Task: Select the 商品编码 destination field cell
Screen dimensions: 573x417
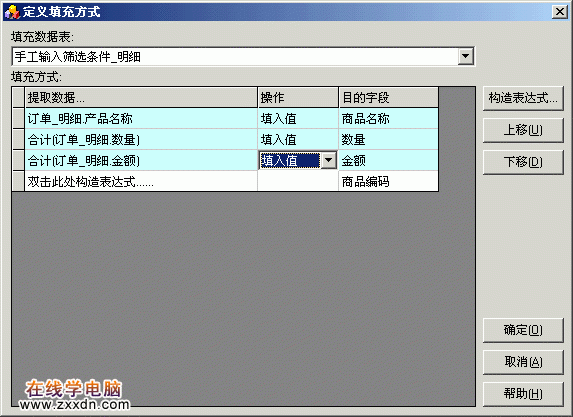Action: click(x=388, y=181)
